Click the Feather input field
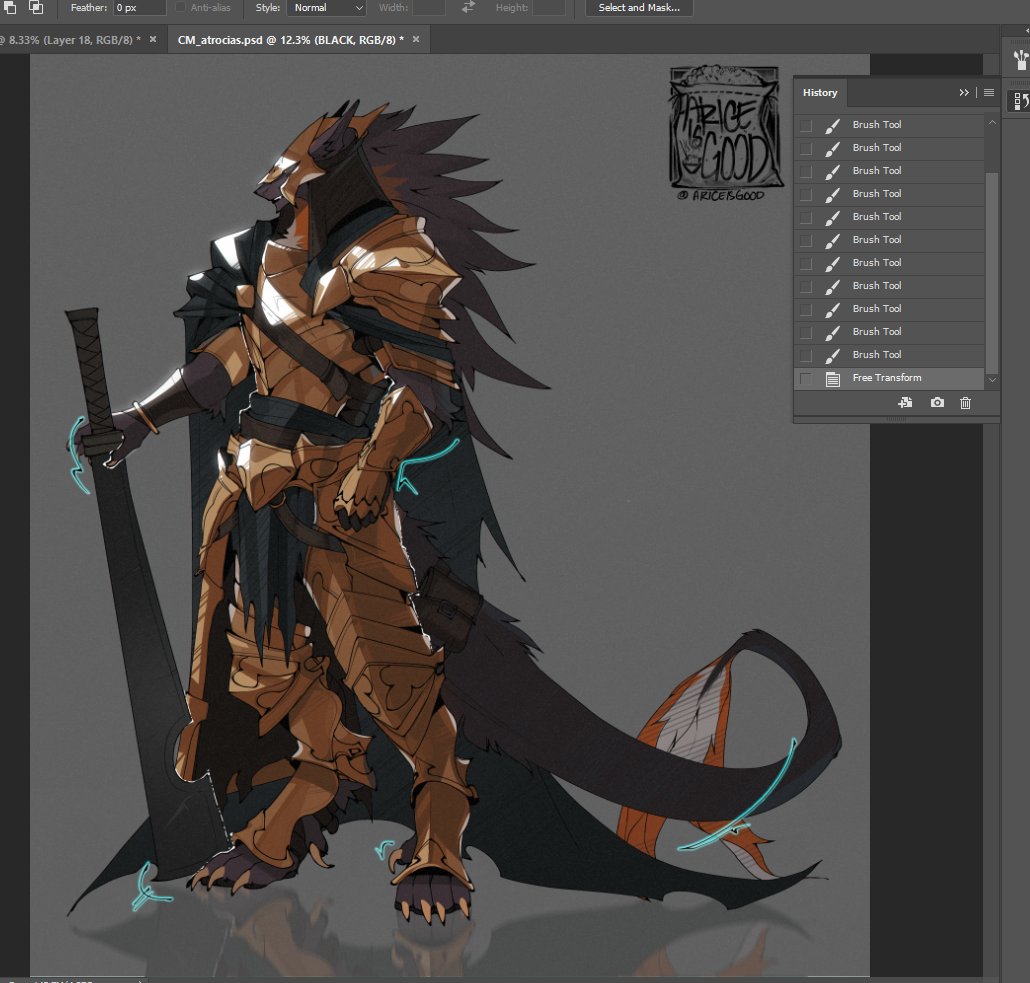This screenshot has width=1030, height=983. [139, 8]
